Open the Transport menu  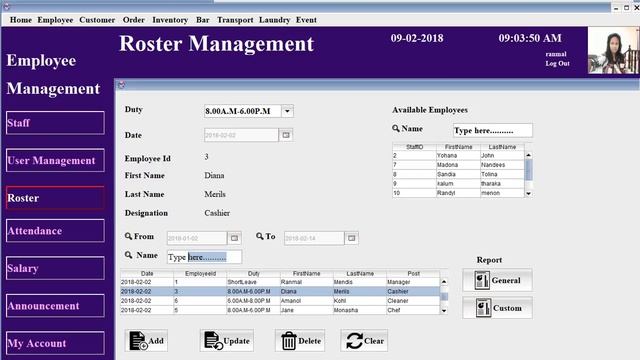pos(235,20)
